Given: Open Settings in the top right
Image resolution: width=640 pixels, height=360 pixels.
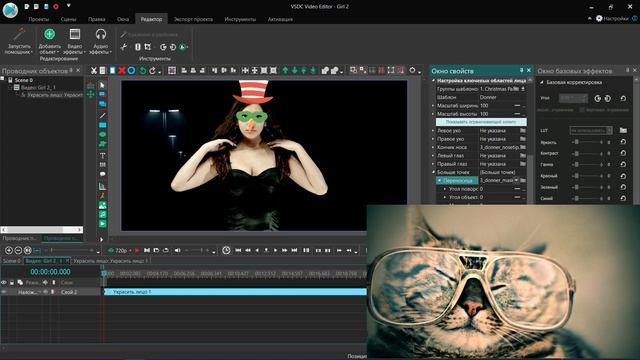Looking at the screenshot, I should click(x=612, y=18).
